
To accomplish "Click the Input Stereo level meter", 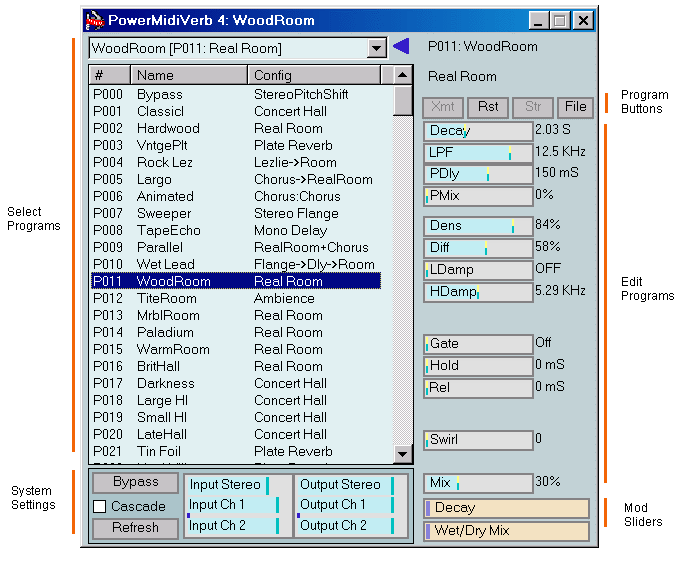I will point(237,485).
